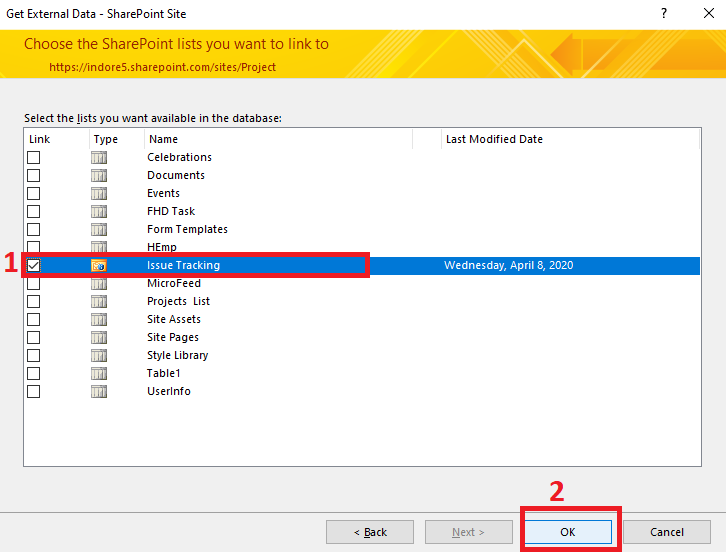Click the help question mark icon

[664, 14]
